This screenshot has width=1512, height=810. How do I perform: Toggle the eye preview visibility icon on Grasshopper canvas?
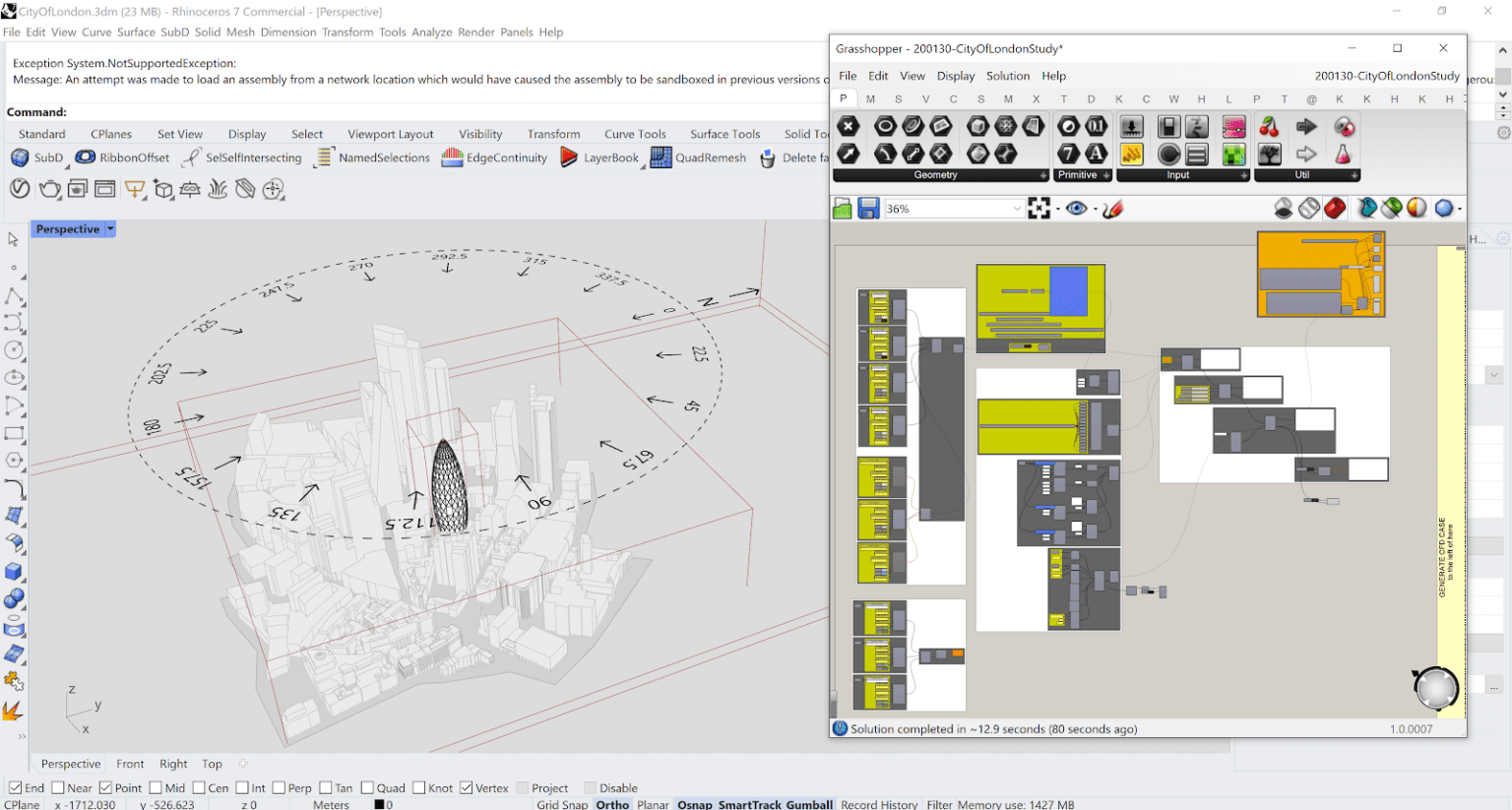point(1077,208)
